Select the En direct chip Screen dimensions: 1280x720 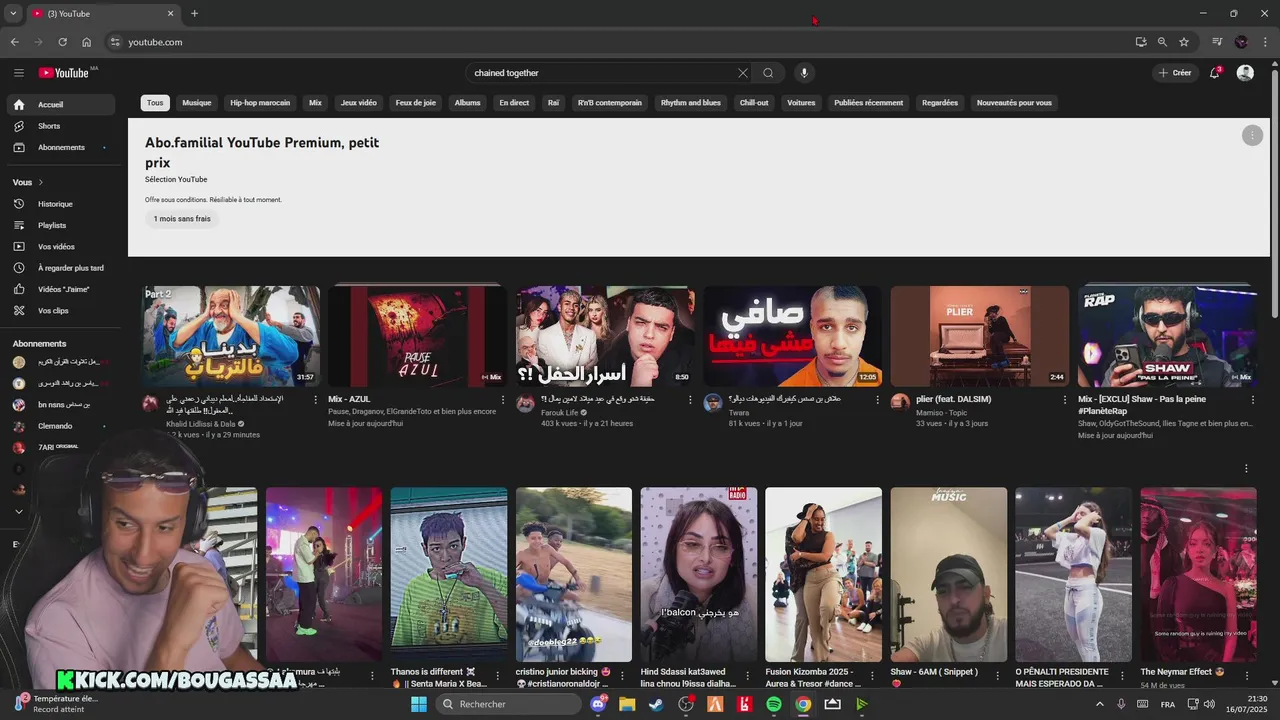click(514, 103)
